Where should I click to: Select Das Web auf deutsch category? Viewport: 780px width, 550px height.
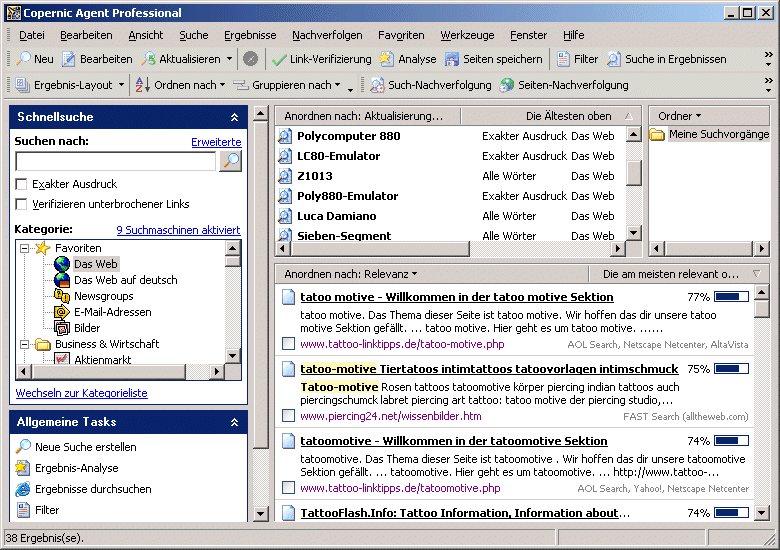[125, 280]
